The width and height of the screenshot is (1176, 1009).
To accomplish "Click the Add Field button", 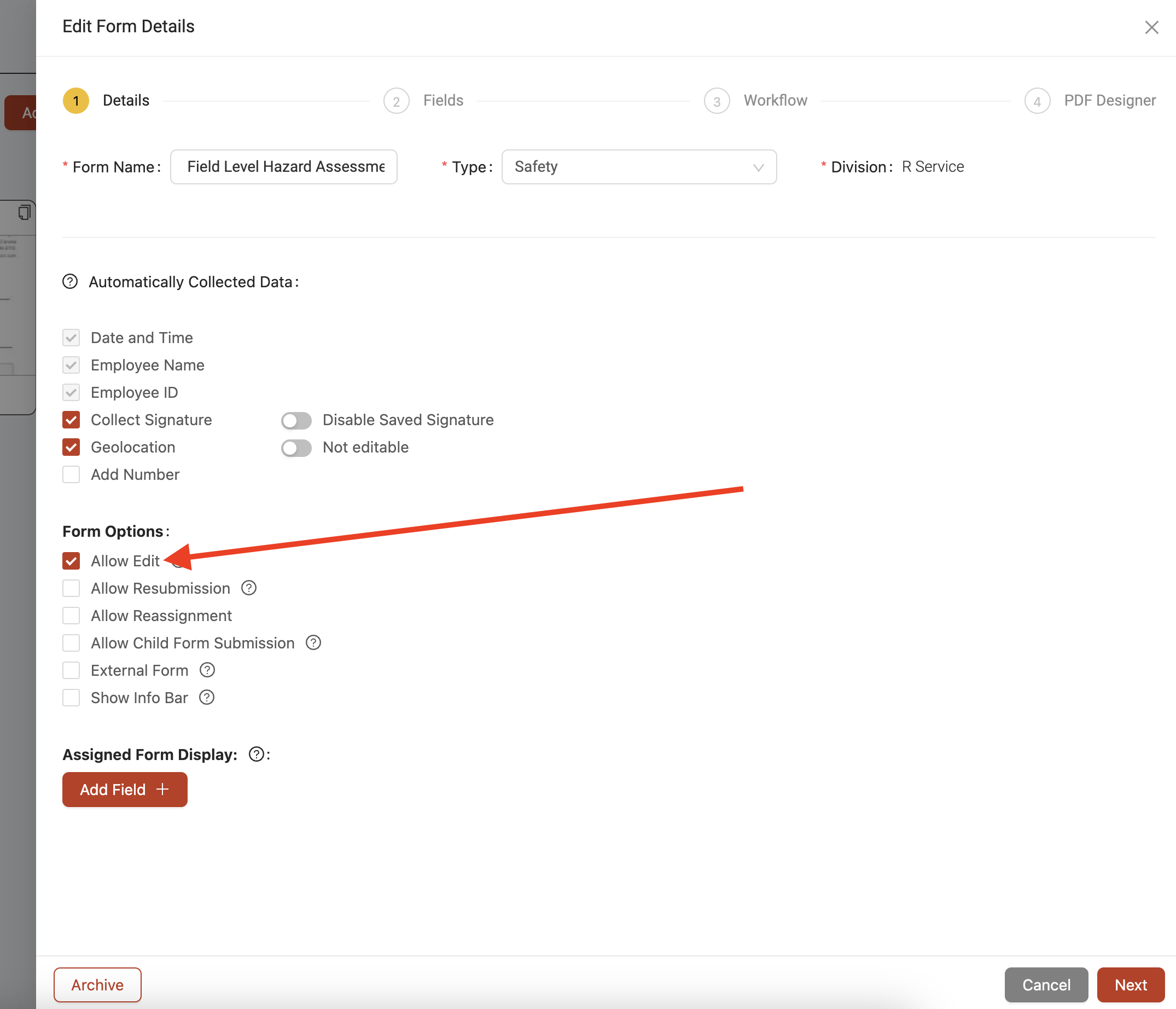I will tap(125, 789).
